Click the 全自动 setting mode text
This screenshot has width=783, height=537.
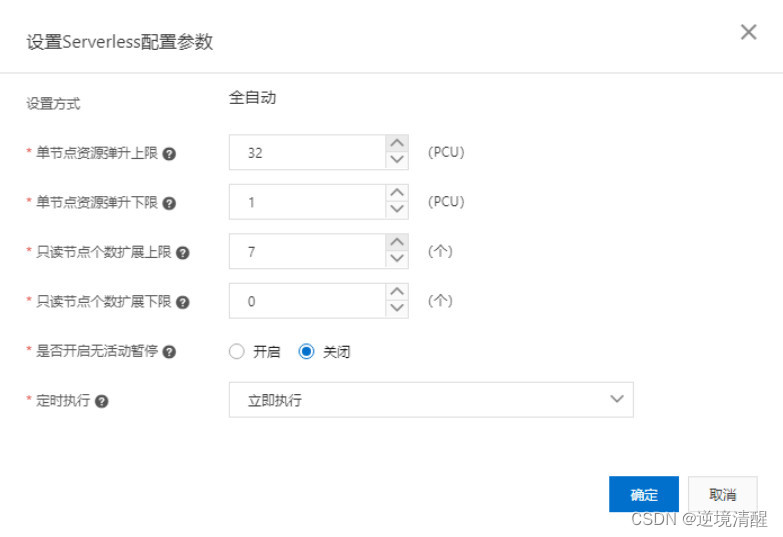pos(253,97)
